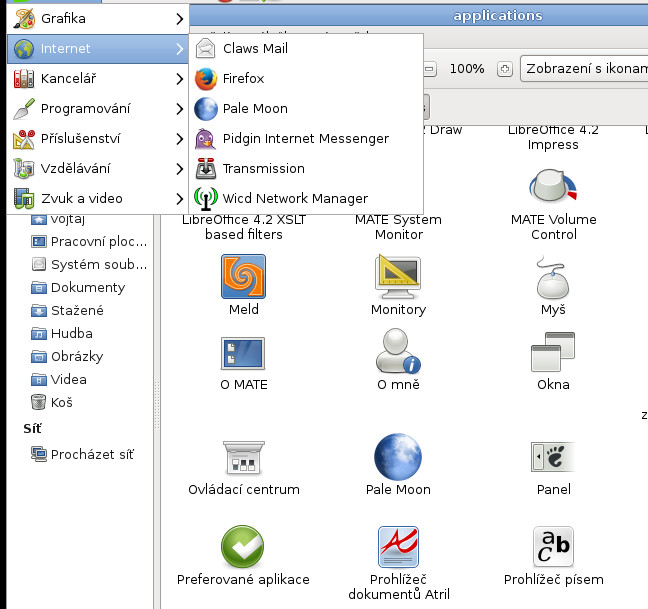Image resolution: width=648 pixels, height=609 pixels.
Task: Expand the Příslušenství submenu arrow
Action: [179, 139]
